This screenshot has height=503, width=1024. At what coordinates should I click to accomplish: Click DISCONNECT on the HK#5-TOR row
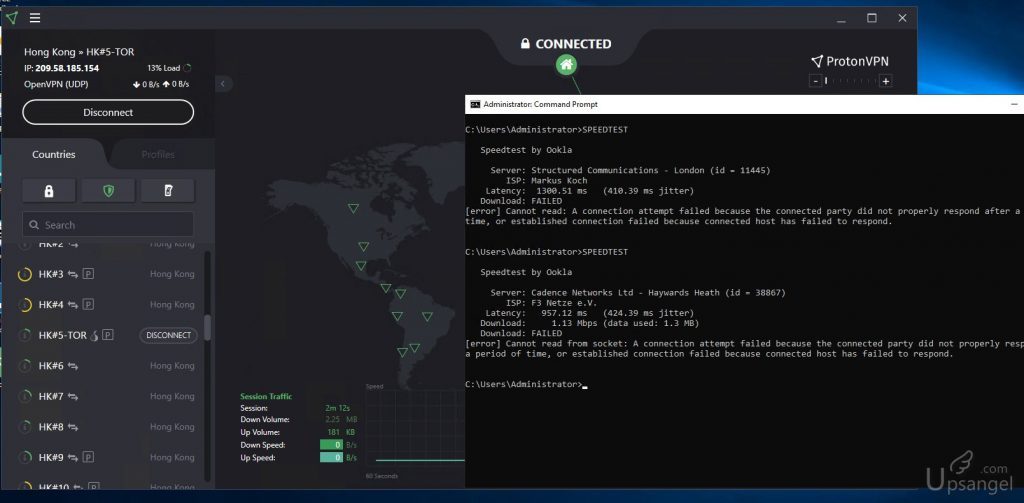point(168,335)
